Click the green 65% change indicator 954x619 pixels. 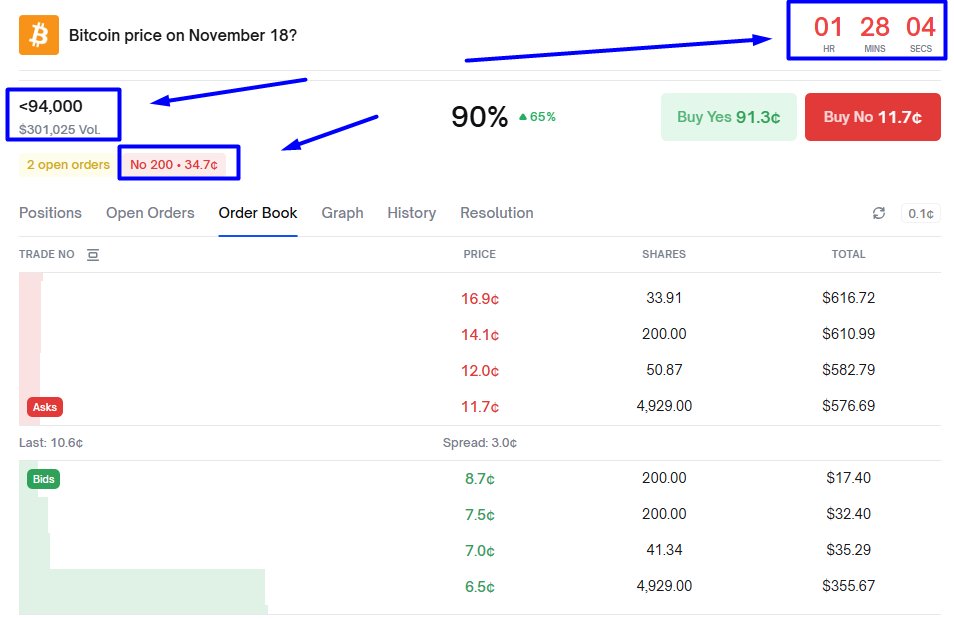click(537, 117)
